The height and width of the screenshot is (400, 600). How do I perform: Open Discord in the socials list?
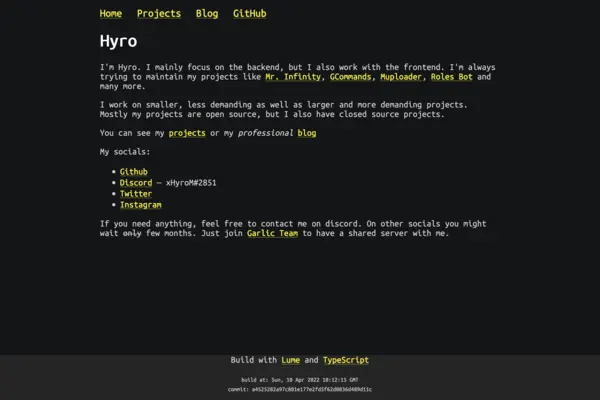136,183
